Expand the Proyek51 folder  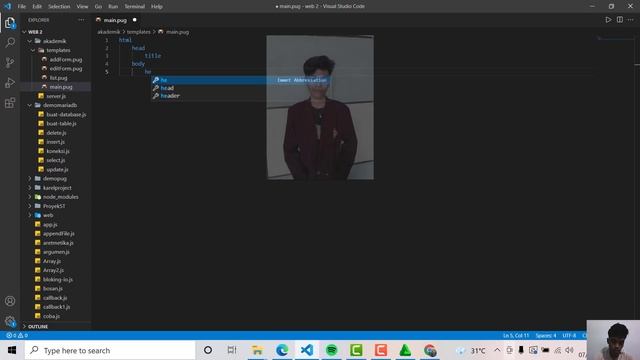pyautogui.click(x=53, y=206)
